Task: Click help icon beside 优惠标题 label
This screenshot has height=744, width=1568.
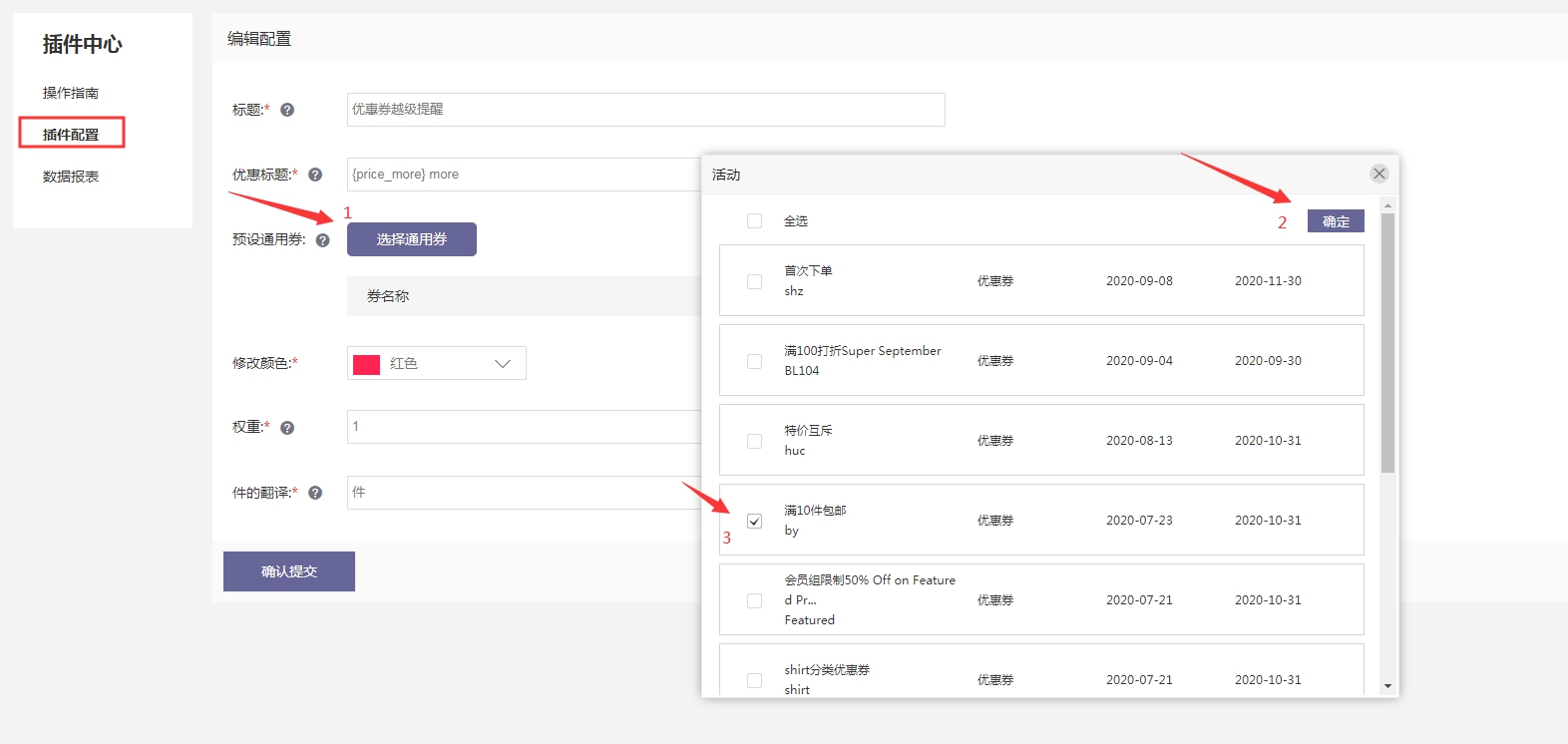Action: click(x=315, y=175)
